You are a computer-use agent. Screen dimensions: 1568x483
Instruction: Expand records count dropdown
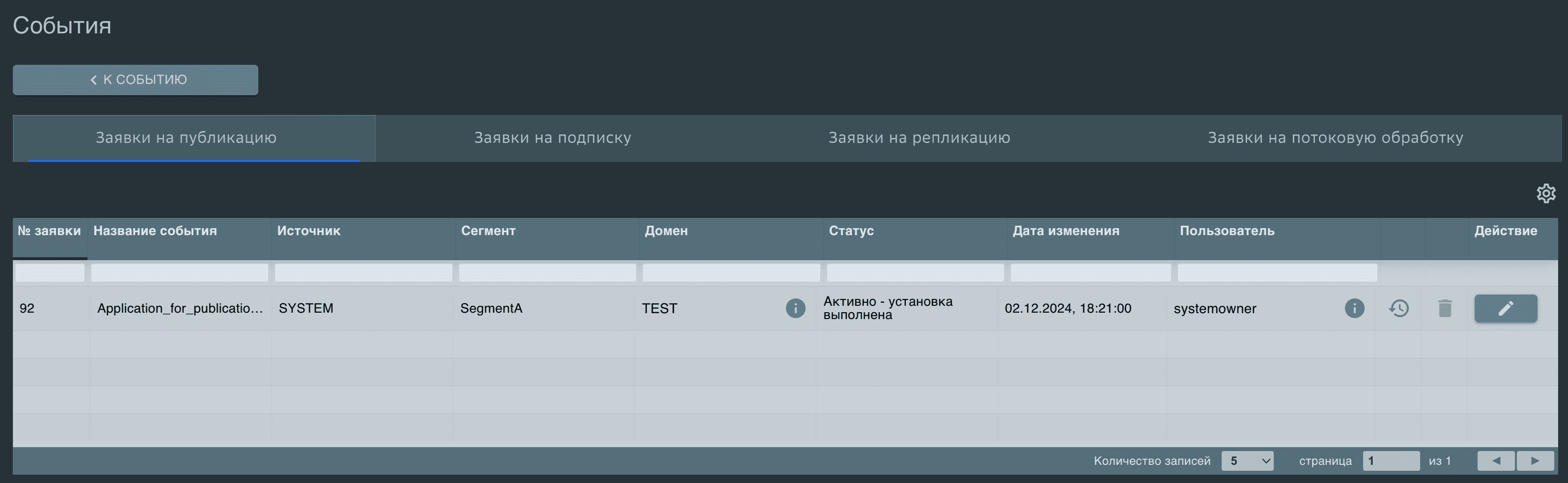pos(1247,460)
